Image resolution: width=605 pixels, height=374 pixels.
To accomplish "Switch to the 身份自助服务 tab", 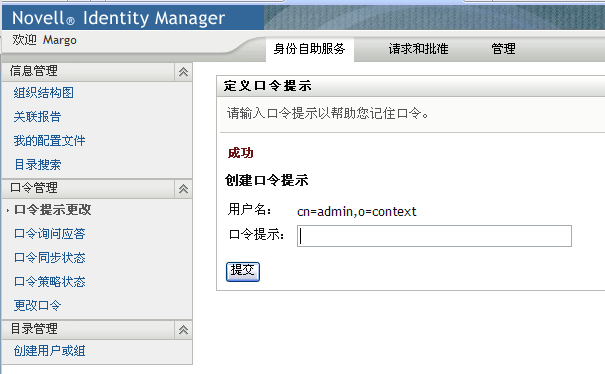I will click(309, 49).
